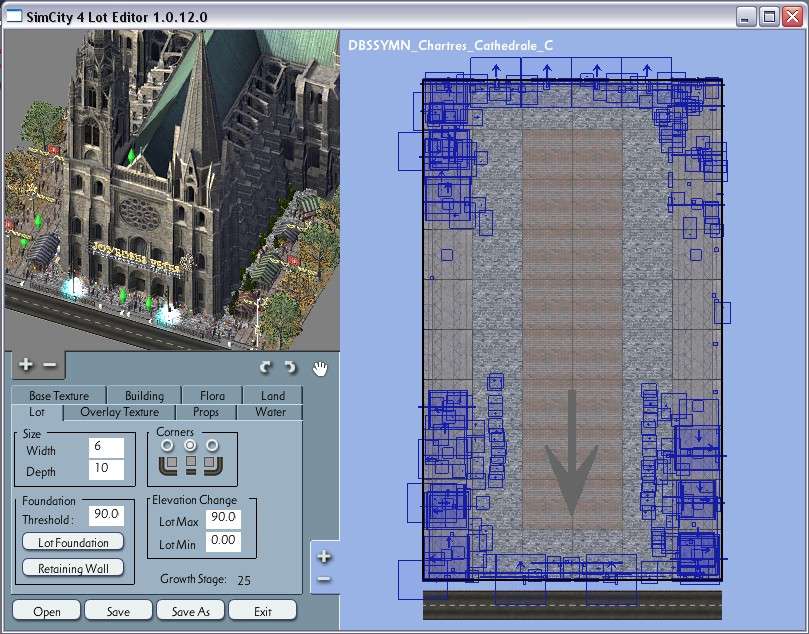Click the Lot Max elevation field
Image resolution: width=809 pixels, height=634 pixels.
[x=223, y=519]
